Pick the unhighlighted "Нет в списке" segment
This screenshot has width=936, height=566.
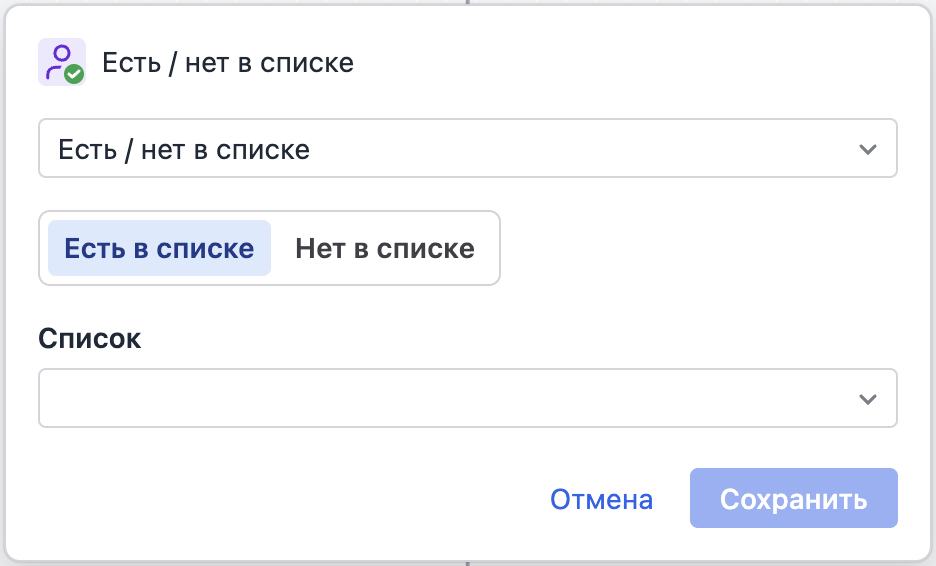tap(385, 248)
